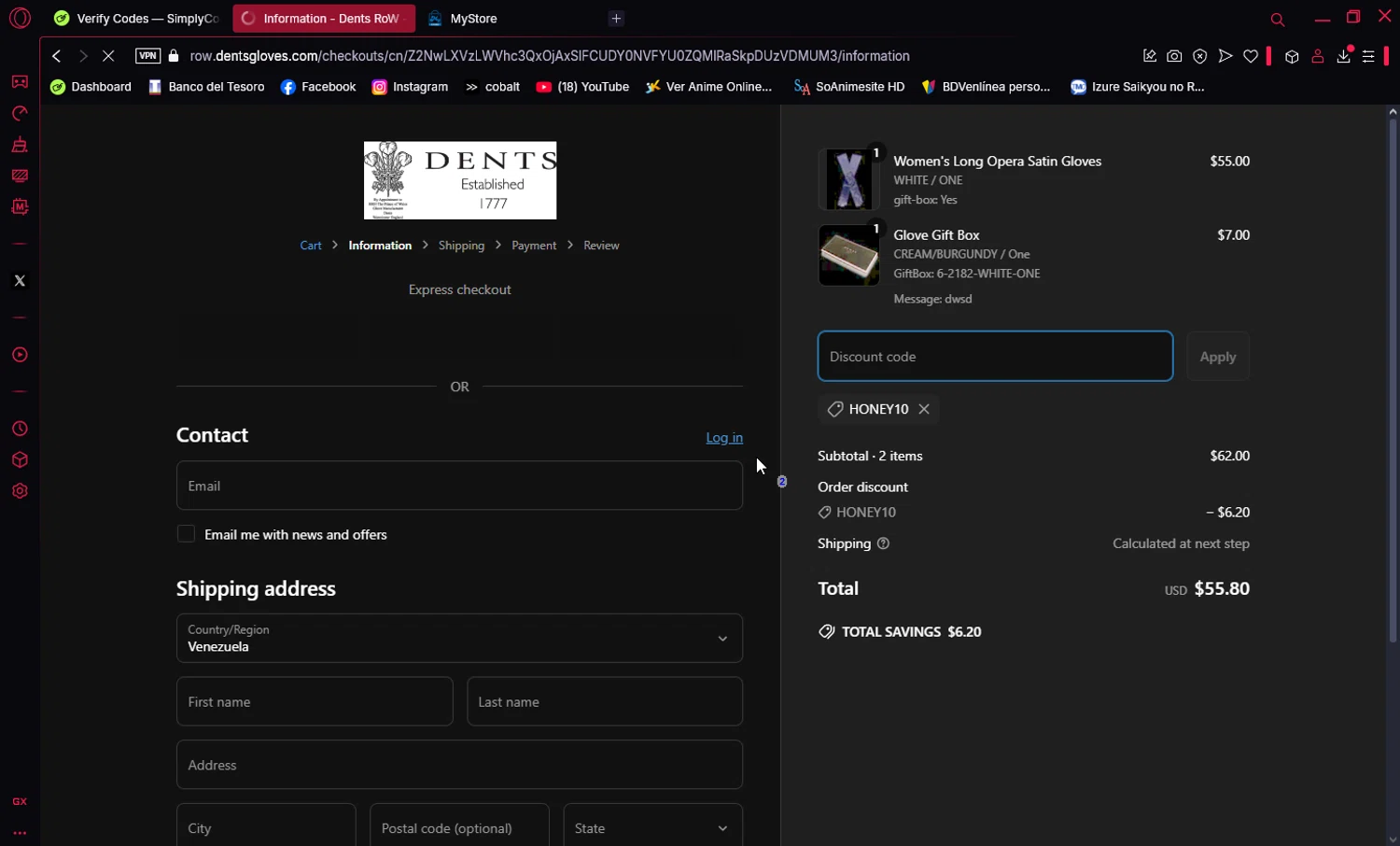The width and height of the screenshot is (1400, 846).
Task: Focus the First name field
Action: pos(315,701)
